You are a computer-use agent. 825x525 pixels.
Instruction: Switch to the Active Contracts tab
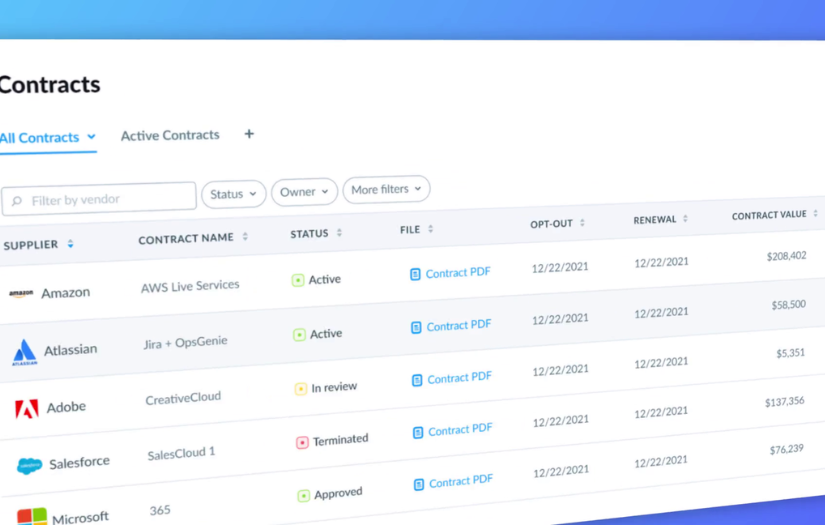coord(170,136)
